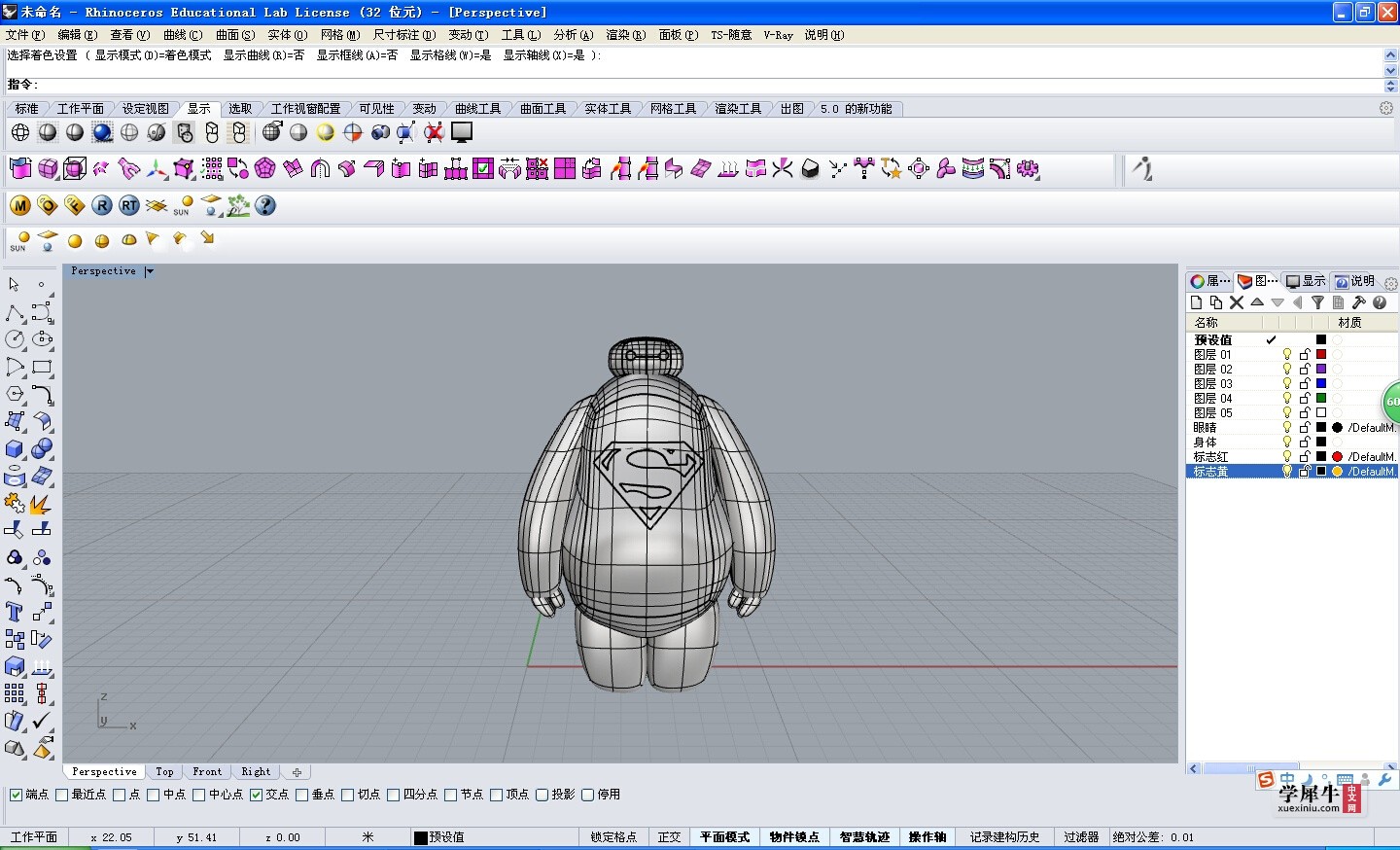Viewport: 1400px width, 850px height.
Task: Move layer up with triangle icon
Action: 1257,302
